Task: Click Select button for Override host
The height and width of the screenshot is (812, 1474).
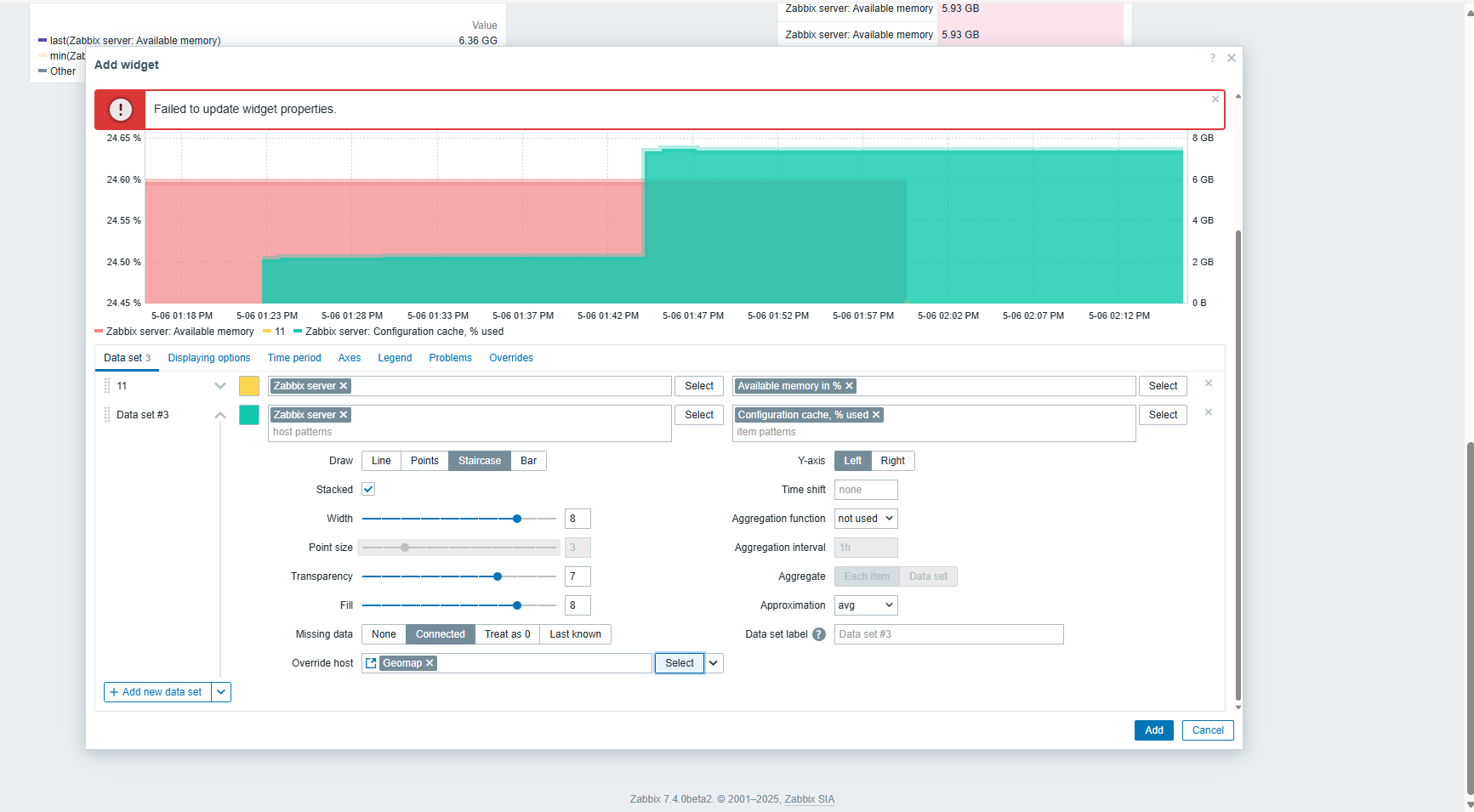Action: click(680, 663)
